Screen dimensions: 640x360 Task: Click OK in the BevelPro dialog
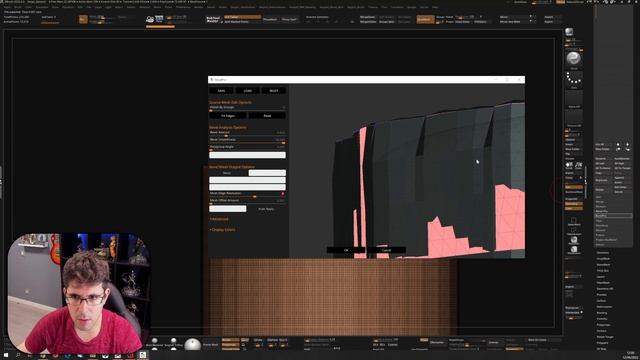coord(346,250)
